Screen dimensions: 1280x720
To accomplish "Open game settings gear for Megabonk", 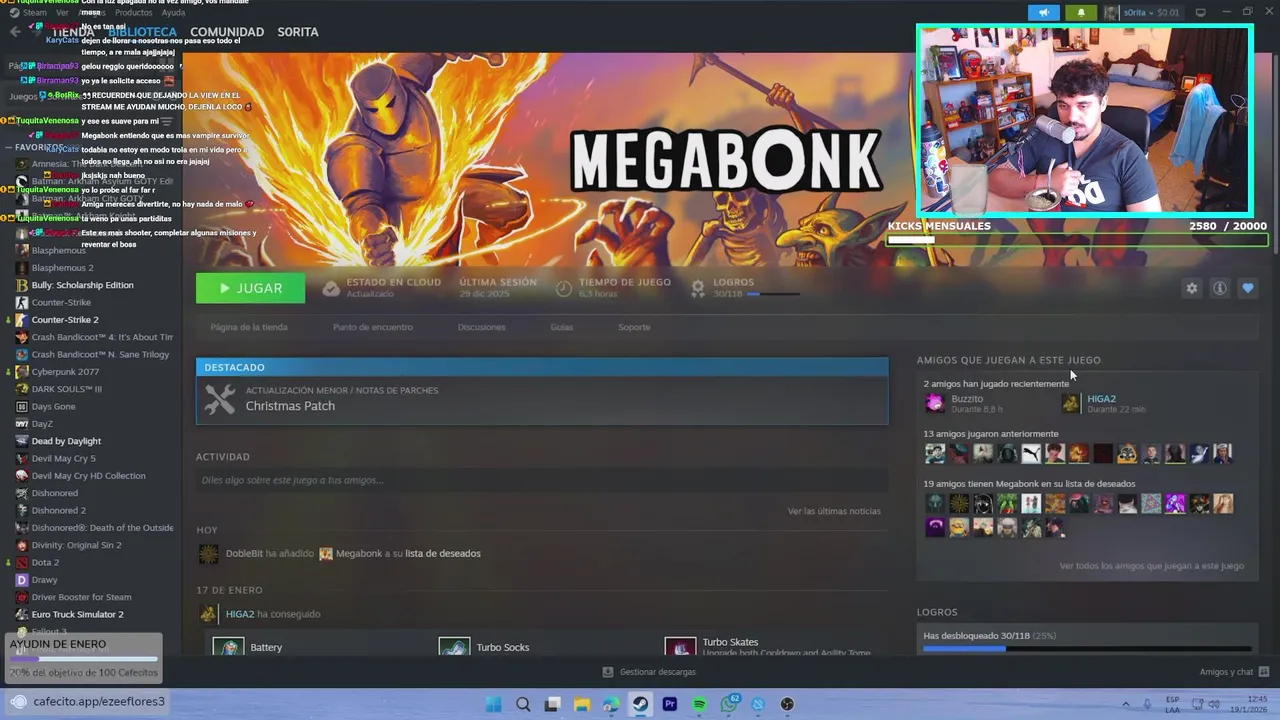I will tap(1191, 288).
